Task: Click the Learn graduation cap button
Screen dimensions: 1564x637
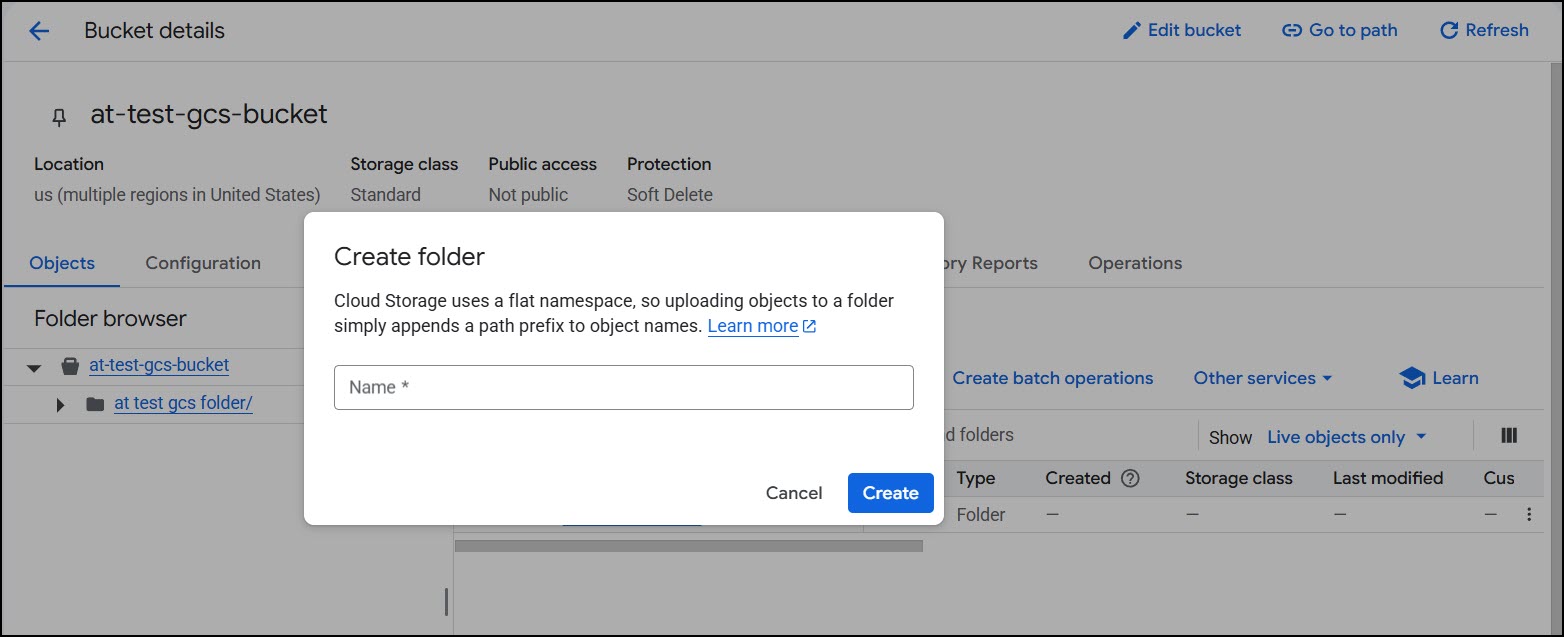Action: (1439, 378)
